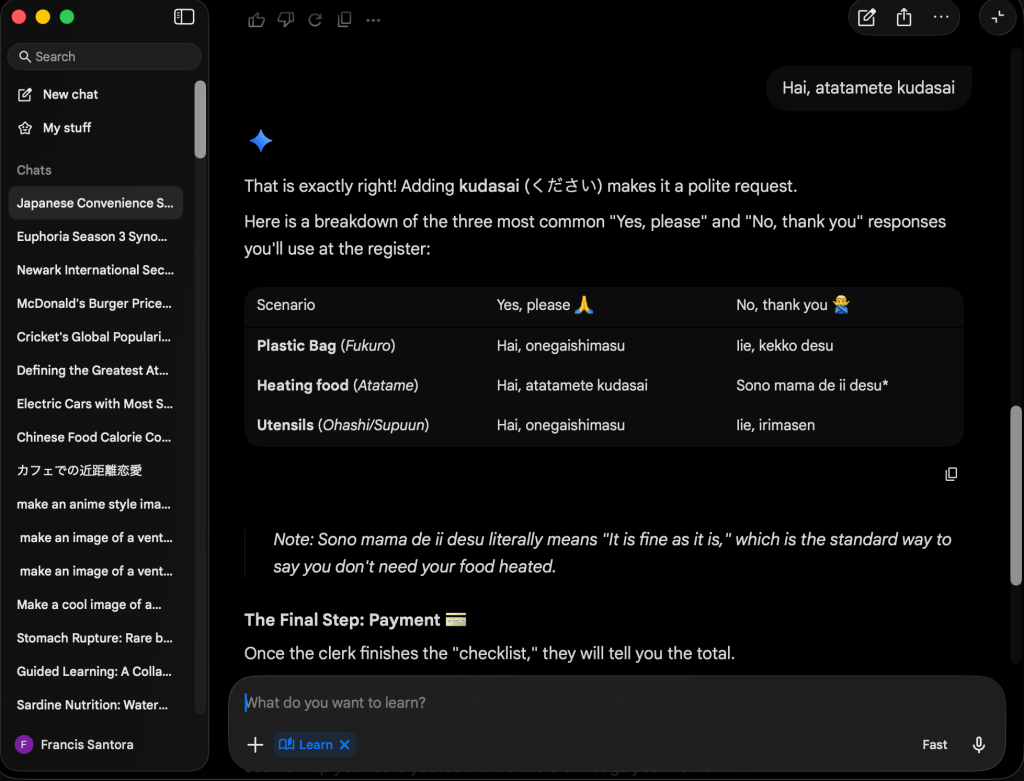Viewport: 1024px width, 781px height.
Task: Click the Search field in the sidebar
Action: (104, 57)
